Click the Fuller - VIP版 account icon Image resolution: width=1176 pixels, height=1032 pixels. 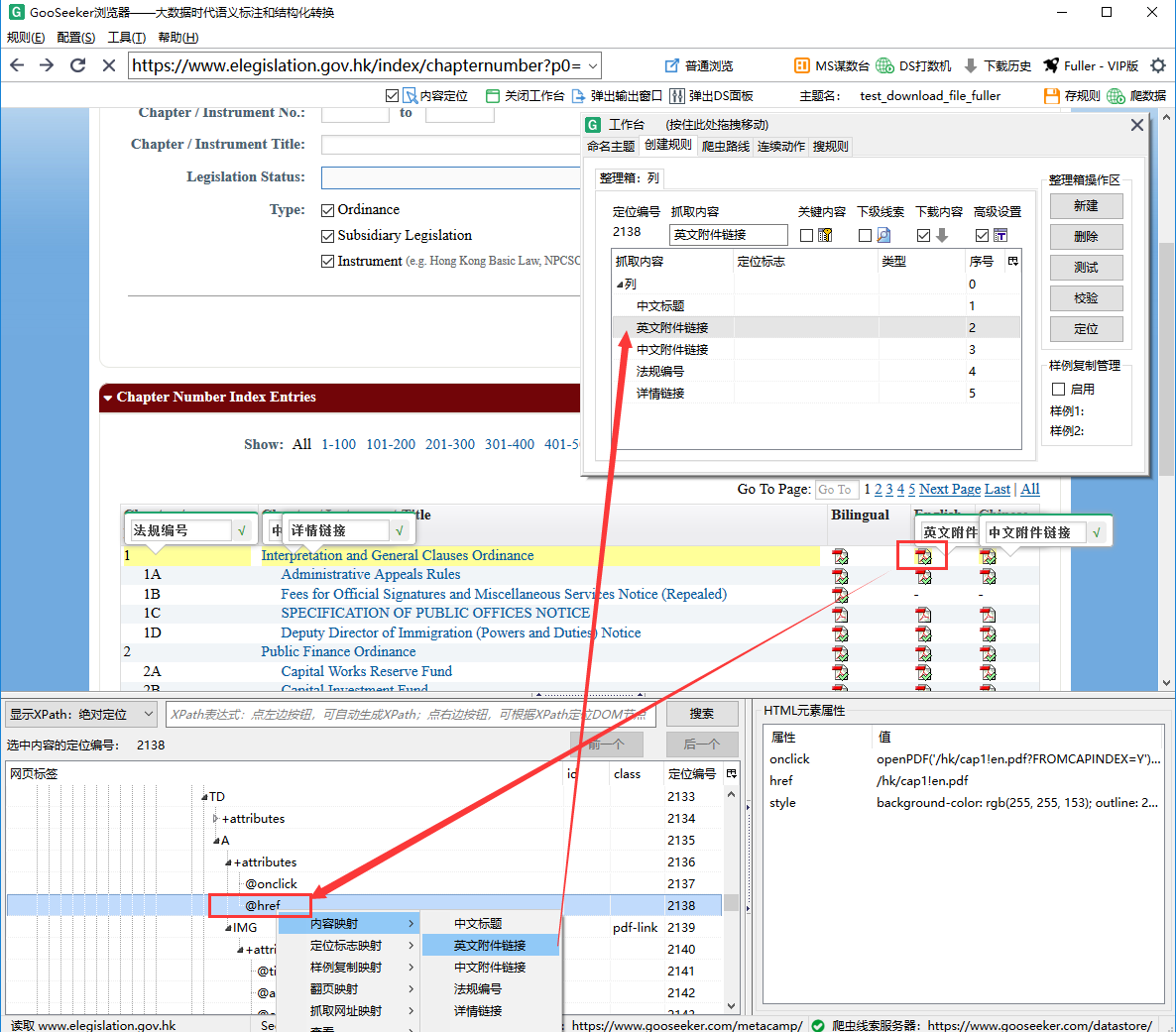(x=1051, y=66)
